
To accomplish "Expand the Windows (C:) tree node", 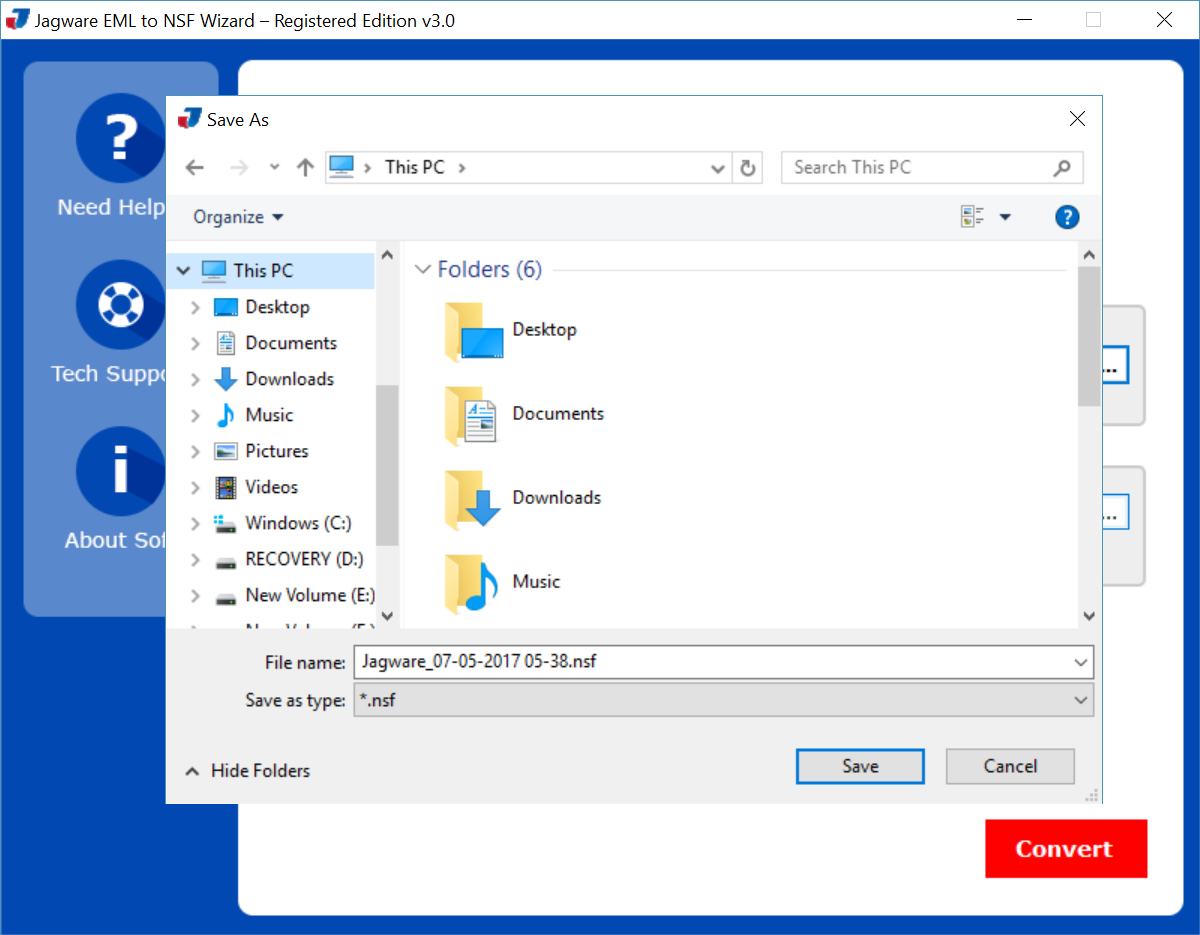I will pyautogui.click(x=195, y=523).
